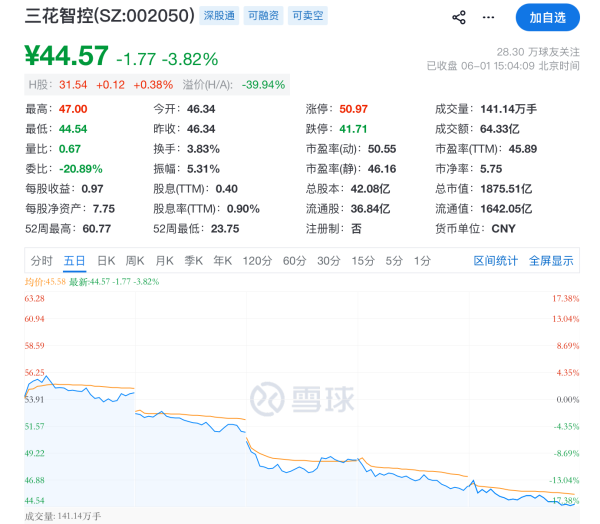Click the 总股本 value 42.08亿

(x=370, y=189)
